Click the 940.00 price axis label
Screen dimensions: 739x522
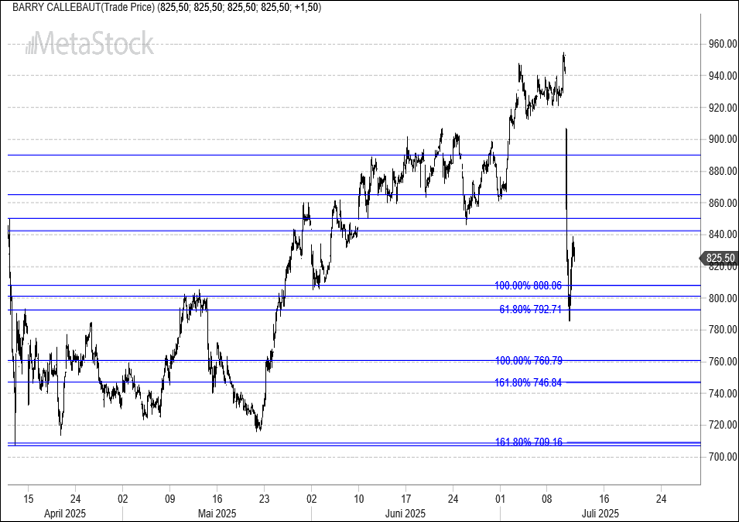(723, 75)
